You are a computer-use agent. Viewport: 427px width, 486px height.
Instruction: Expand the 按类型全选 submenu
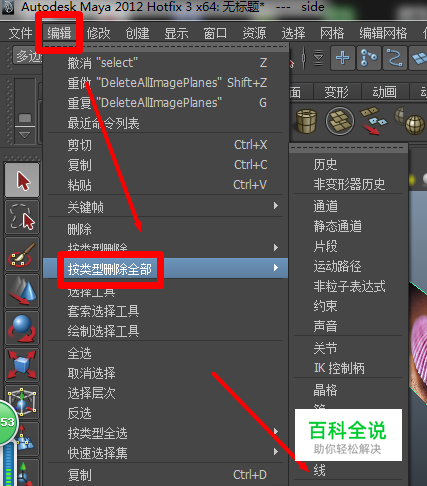[x=165, y=433]
